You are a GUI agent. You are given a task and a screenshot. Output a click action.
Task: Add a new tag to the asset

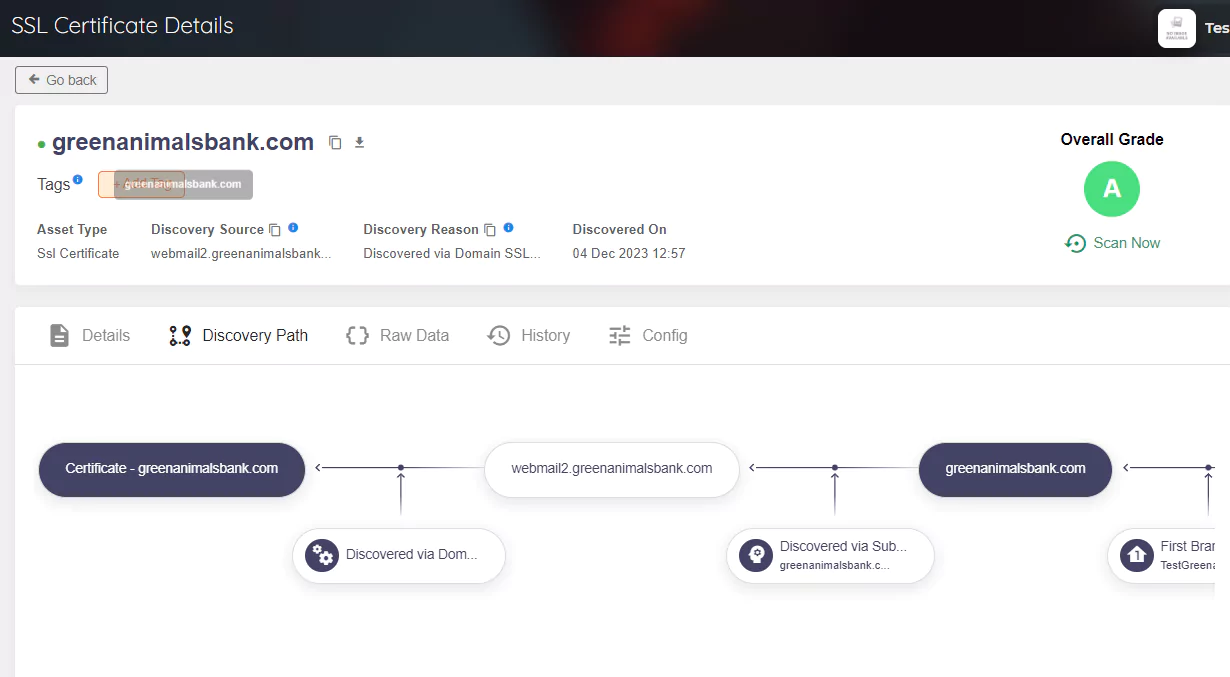(x=141, y=185)
